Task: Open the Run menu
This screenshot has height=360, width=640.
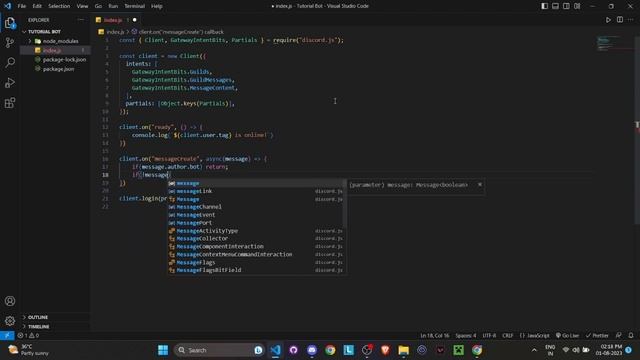Action: (113, 6)
